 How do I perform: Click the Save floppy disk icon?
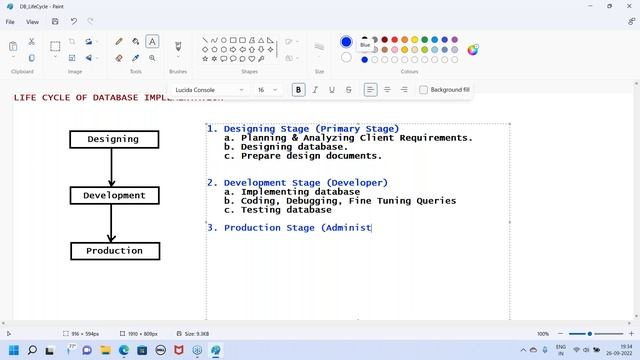coord(55,21)
